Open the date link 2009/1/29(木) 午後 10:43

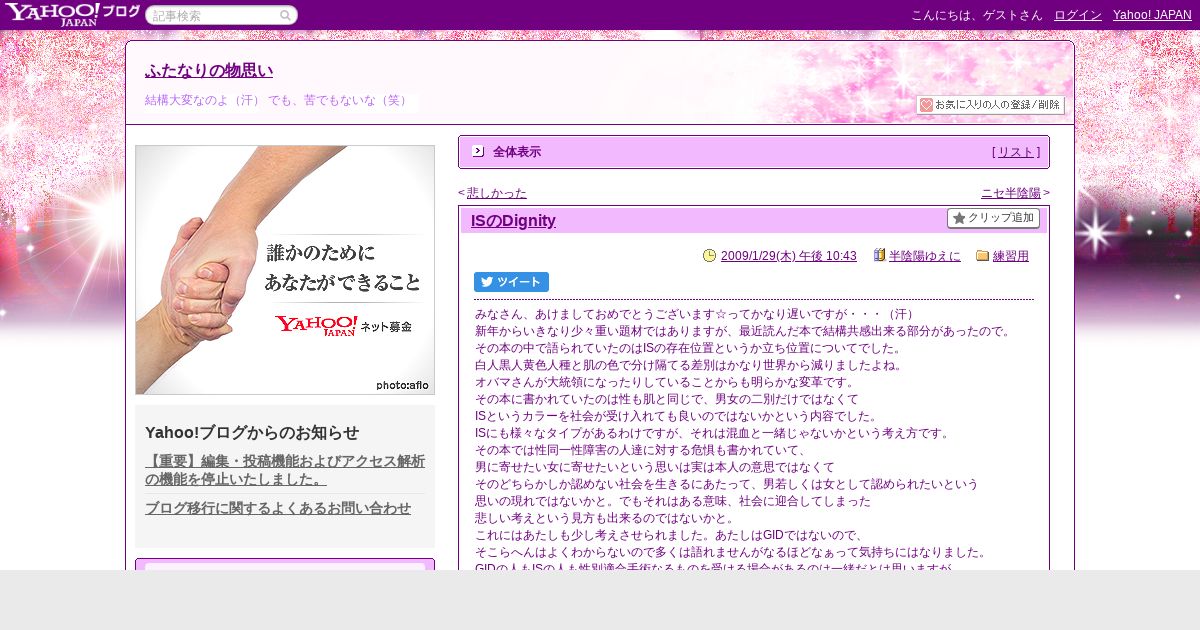pos(788,256)
